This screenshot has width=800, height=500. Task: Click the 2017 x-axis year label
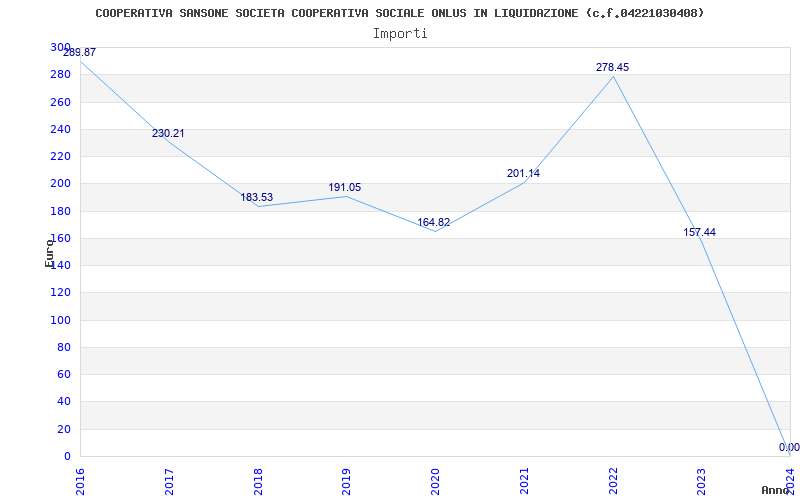pyautogui.click(x=169, y=482)
